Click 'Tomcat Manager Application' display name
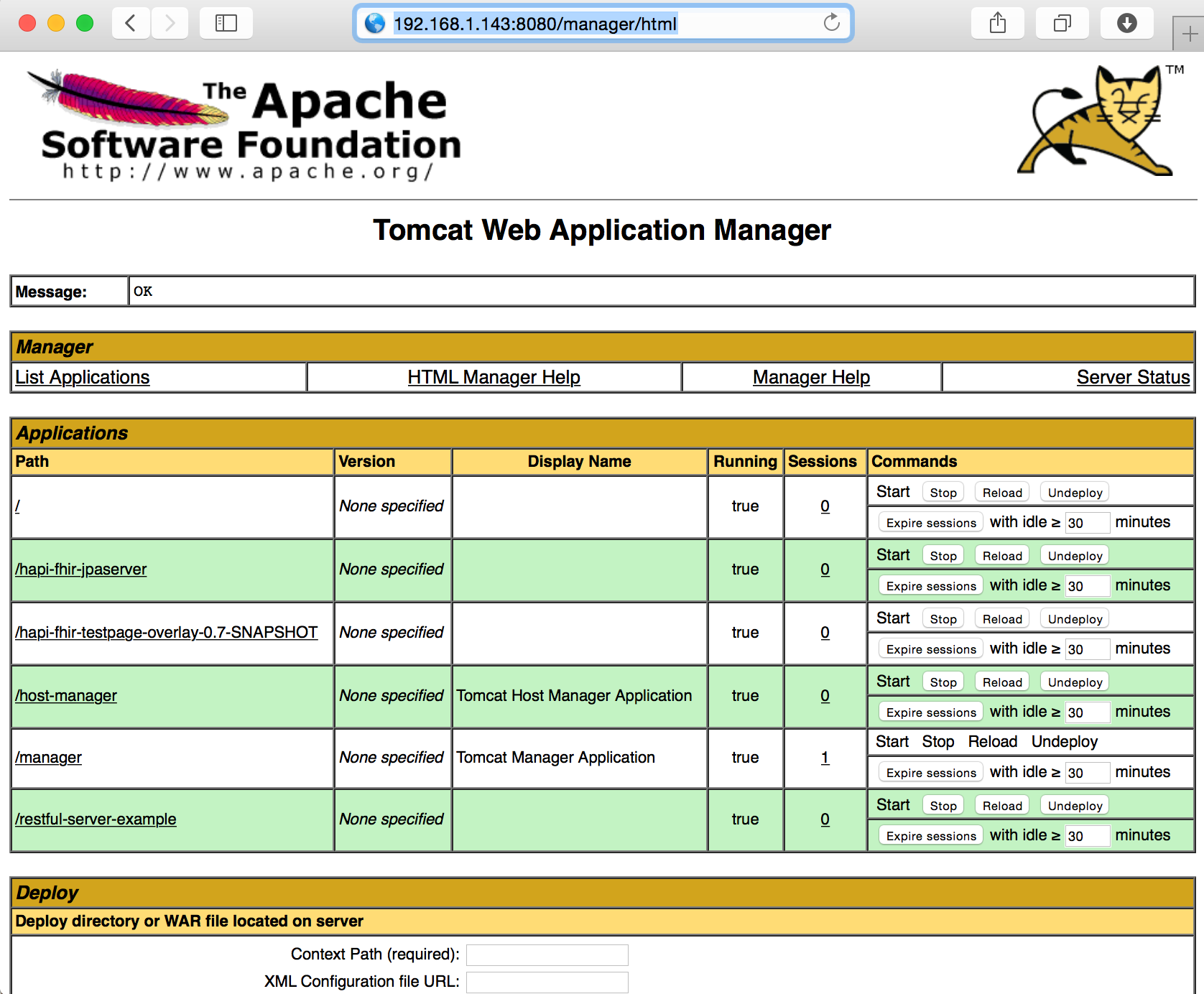Screen dimensions: 1204x994 556,758
